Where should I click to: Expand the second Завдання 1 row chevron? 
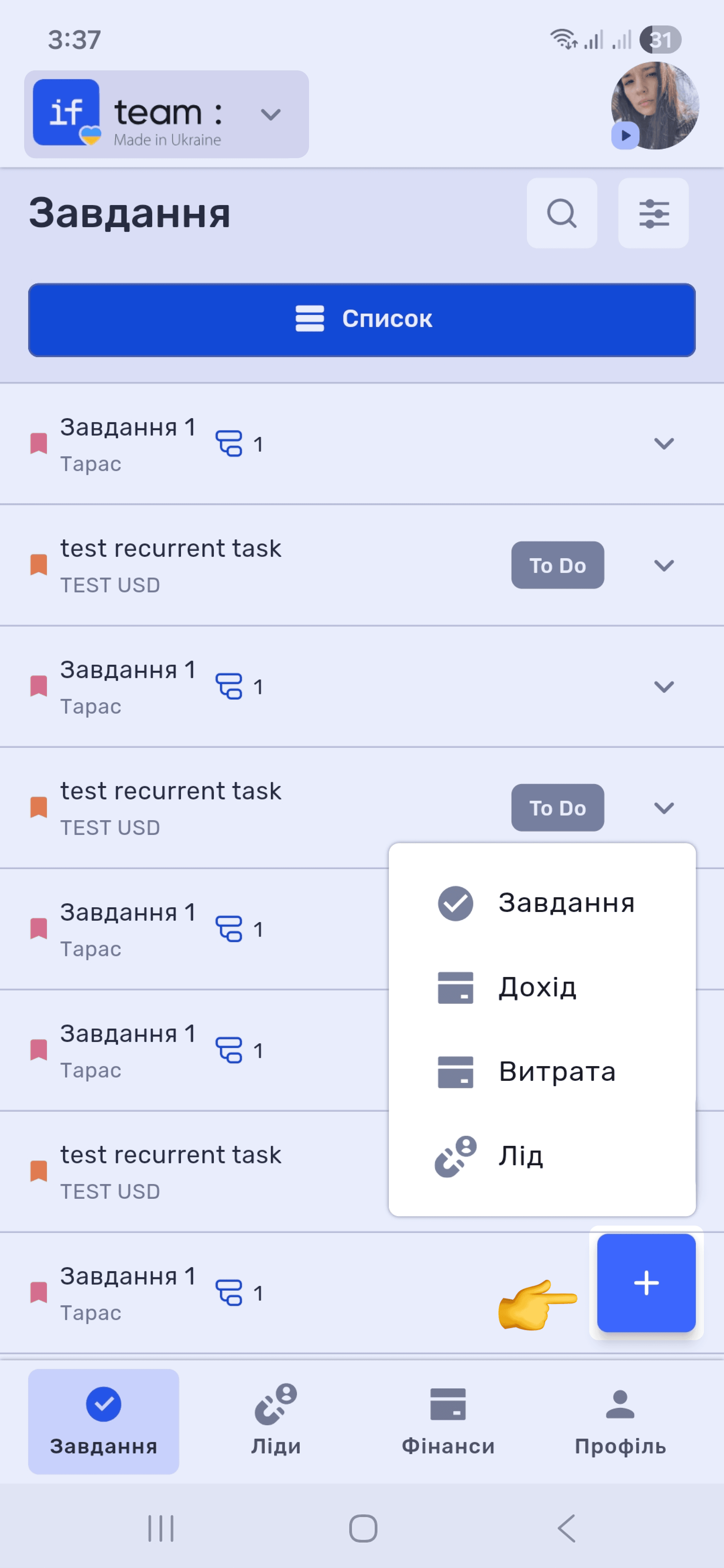click(664, 686)
